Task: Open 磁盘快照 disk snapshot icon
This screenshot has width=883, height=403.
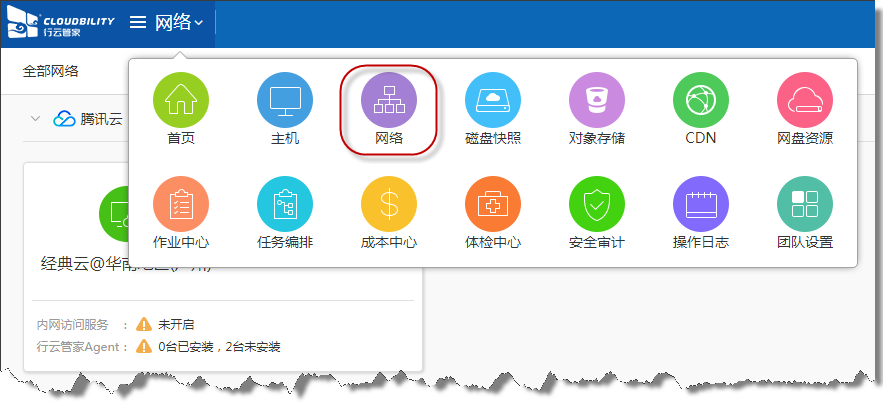Action: pyautogui.click(x=493, y=101)
